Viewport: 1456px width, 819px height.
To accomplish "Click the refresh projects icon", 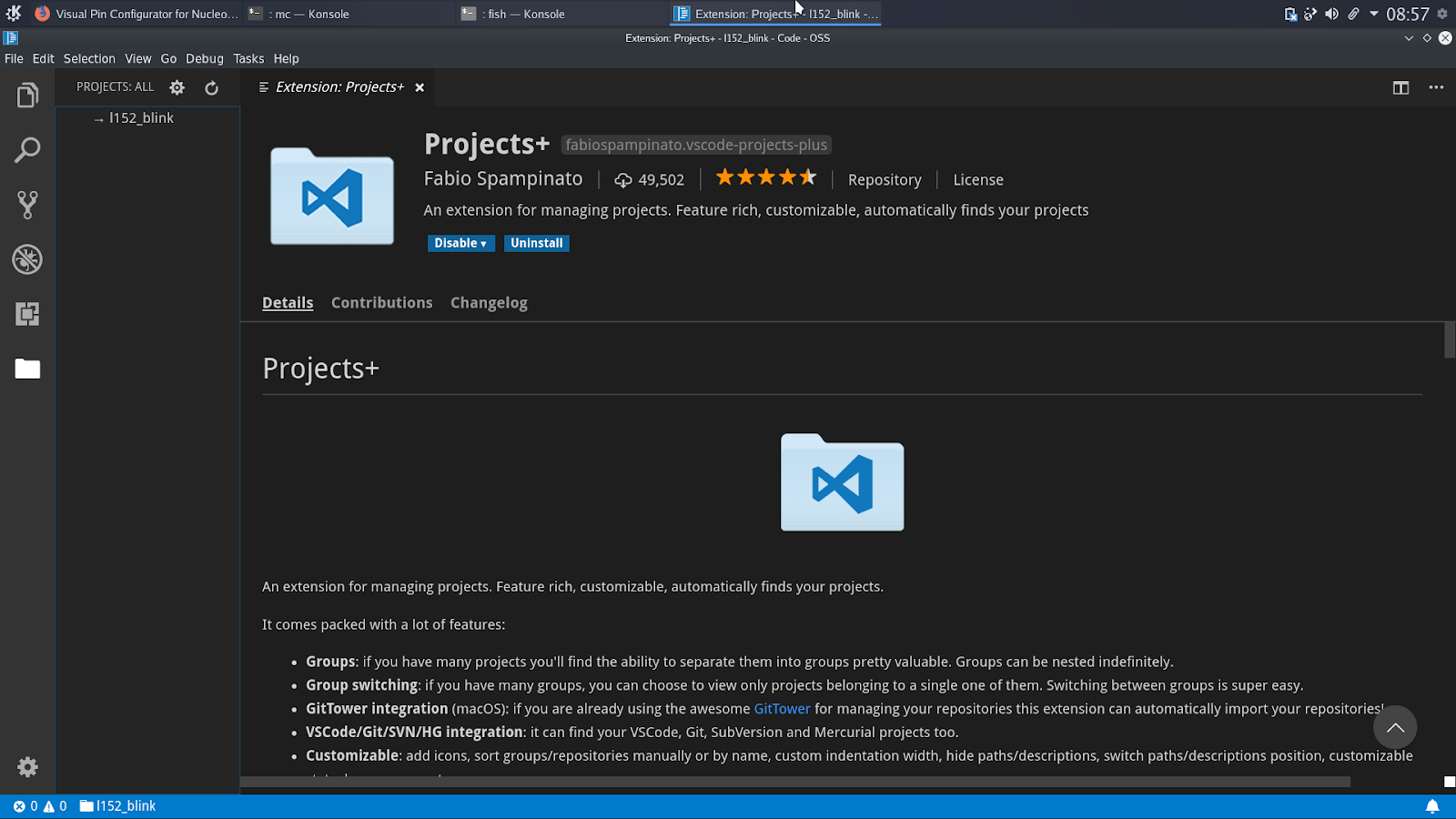I will tap(211, 88).
